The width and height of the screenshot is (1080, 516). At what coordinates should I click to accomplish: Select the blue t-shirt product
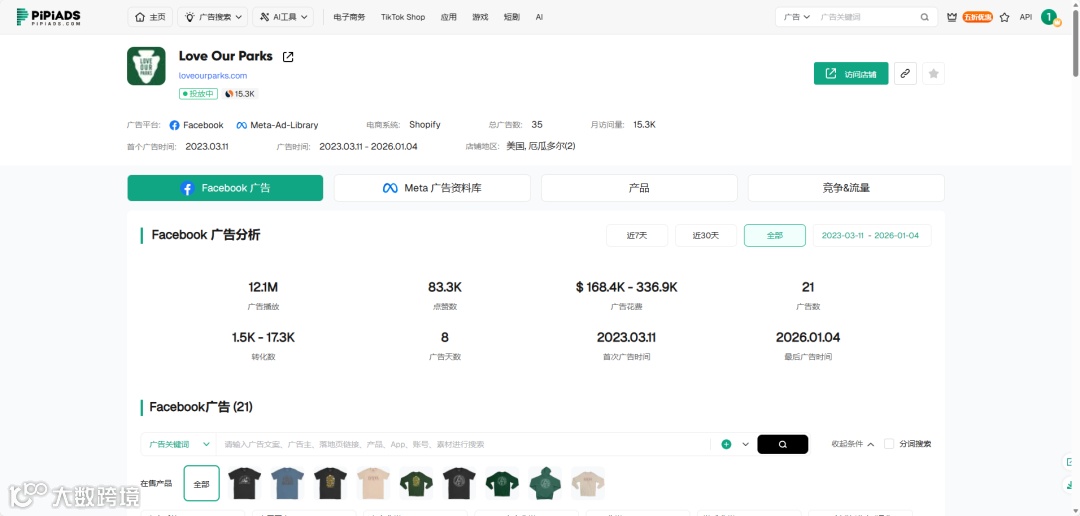[x=287, y=484]
